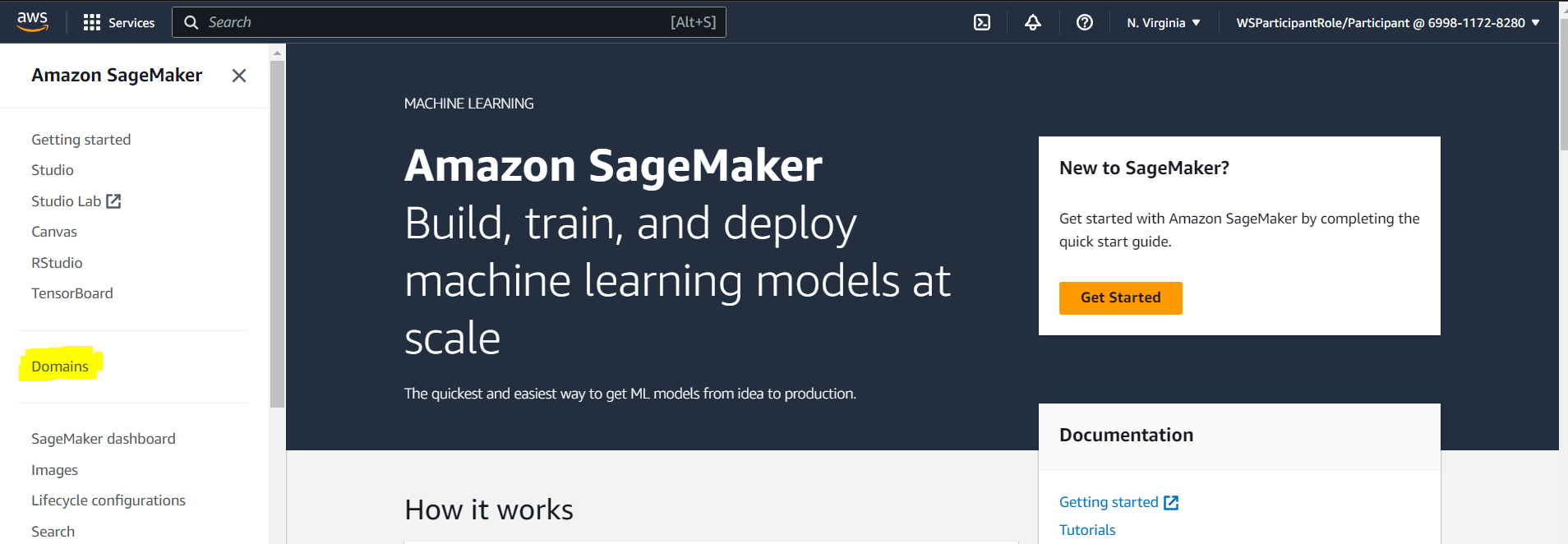The height and width of the screenshot is (544, 1568).
Task: Open the CloudShell terminal icon
Action: click(x=982, y=23)
